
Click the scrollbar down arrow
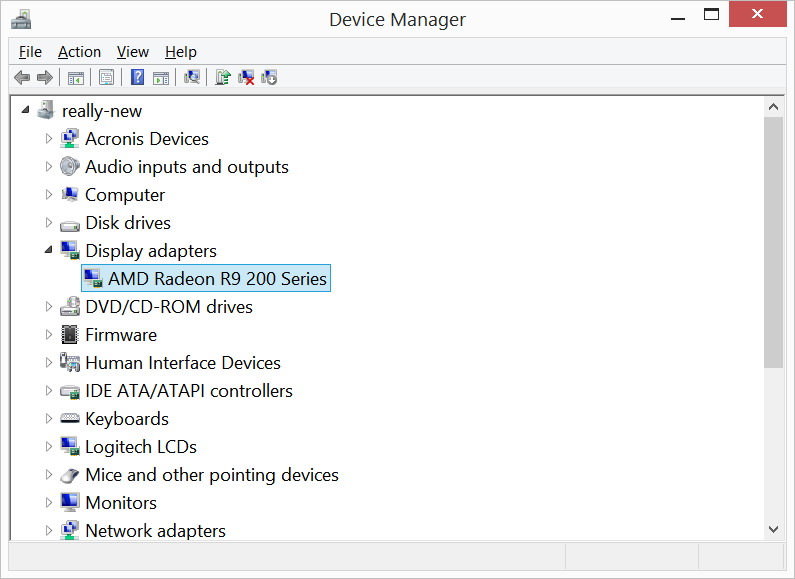click(x=773, y=529)
